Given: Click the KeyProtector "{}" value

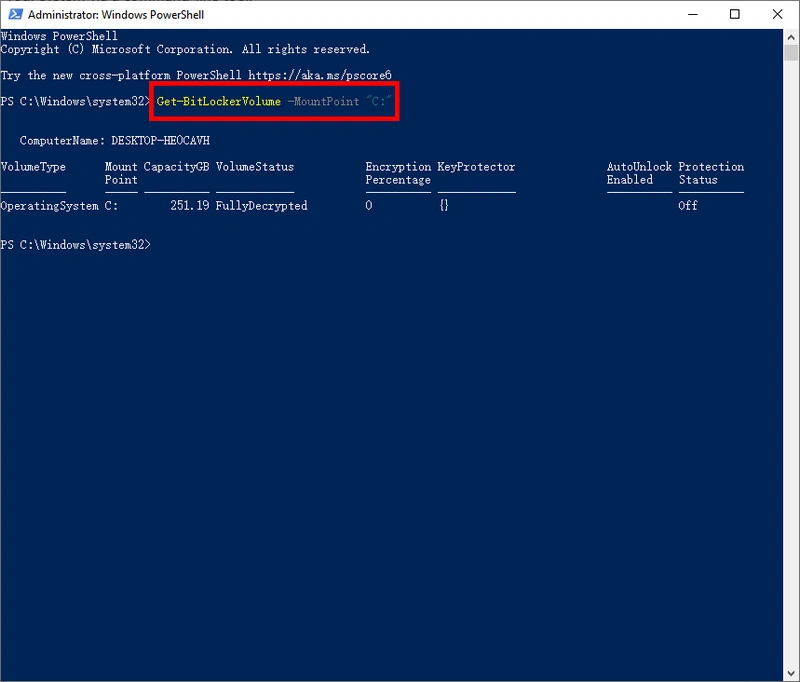Looking at the screenshot, I should (443, 205).
